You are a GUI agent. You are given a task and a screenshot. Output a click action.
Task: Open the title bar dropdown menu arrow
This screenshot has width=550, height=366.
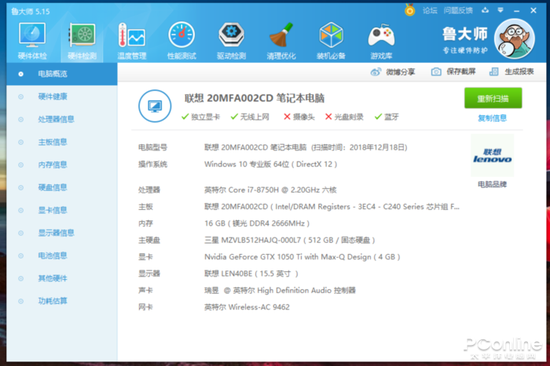point(501,10)
